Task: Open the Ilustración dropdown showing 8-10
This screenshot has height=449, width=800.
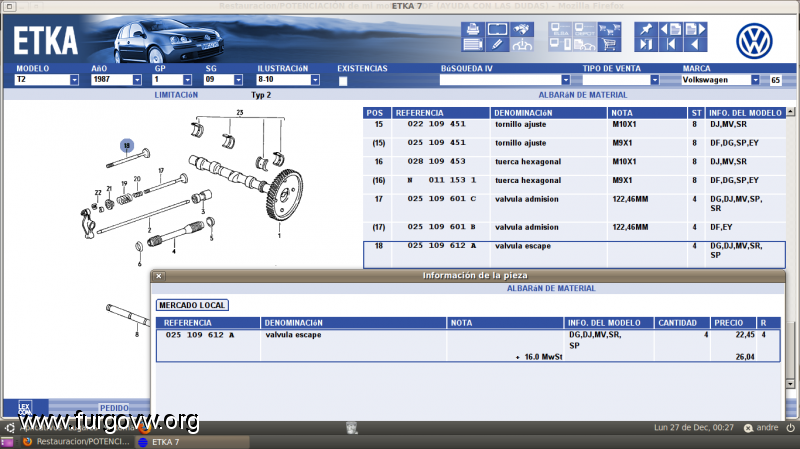Action: [315, 80]
